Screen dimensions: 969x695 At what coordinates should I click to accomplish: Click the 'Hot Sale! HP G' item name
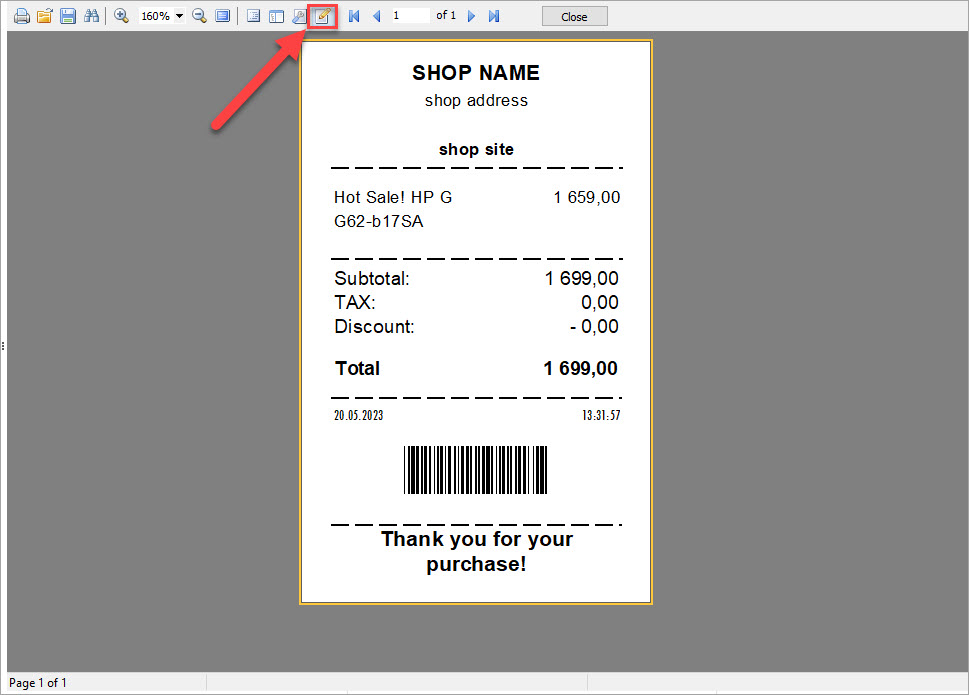393,197
